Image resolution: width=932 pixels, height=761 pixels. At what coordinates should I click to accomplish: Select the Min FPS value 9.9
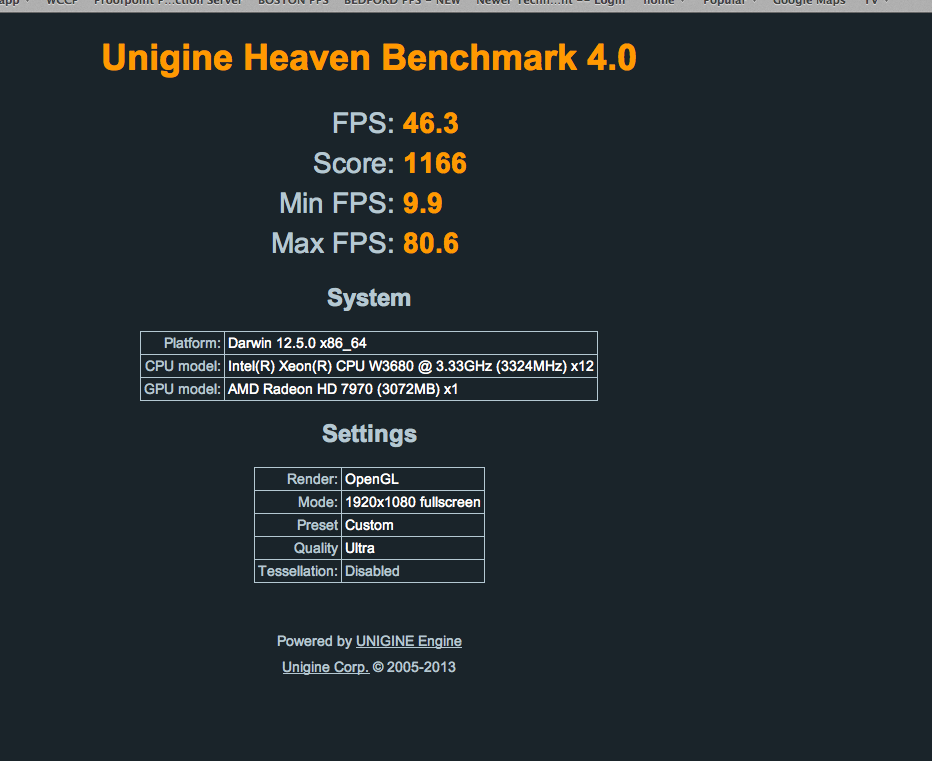[423, 203]
